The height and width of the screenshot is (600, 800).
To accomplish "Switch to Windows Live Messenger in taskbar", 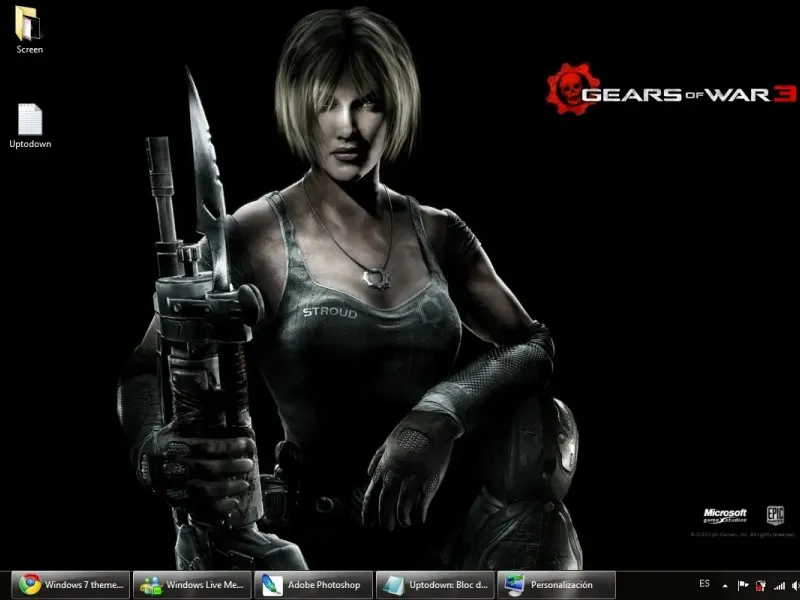I will pyautogui.click(x=192, y=585).
